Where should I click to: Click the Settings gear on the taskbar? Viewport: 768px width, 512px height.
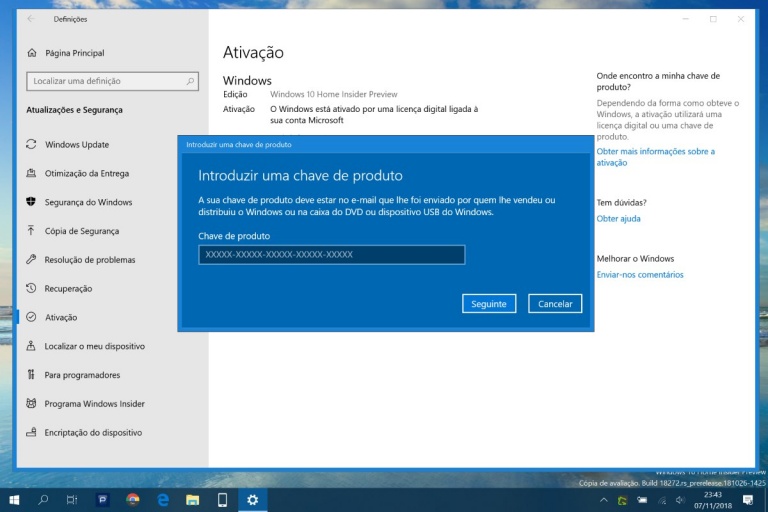click(253, 500)
